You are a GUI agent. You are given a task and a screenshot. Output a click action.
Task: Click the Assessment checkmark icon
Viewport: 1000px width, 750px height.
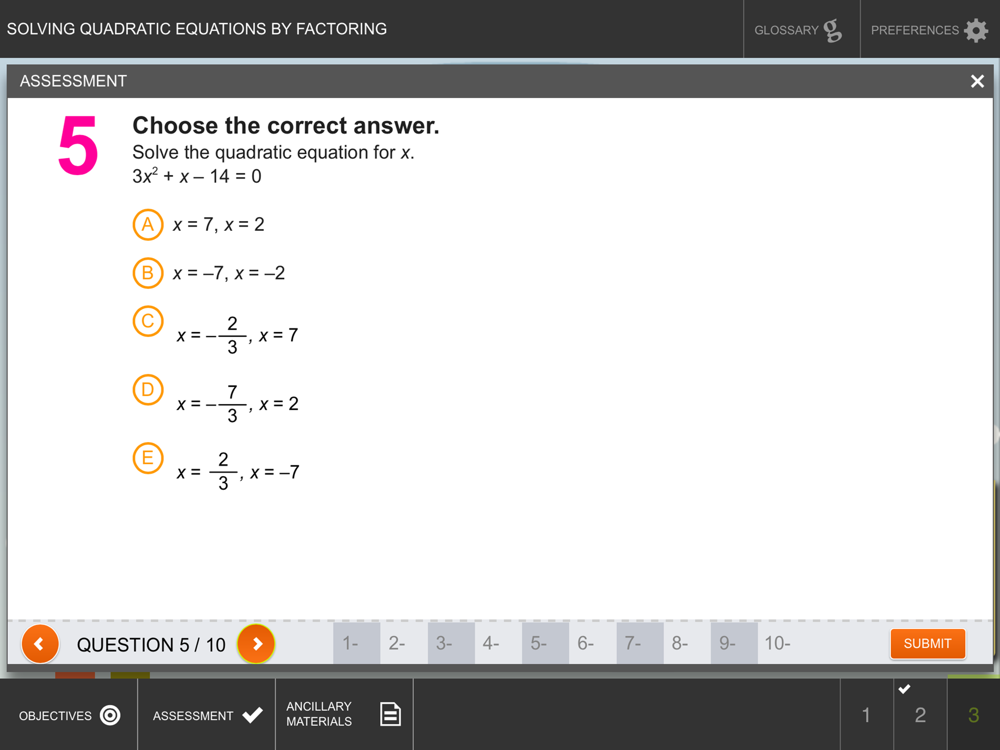[253, 715]
